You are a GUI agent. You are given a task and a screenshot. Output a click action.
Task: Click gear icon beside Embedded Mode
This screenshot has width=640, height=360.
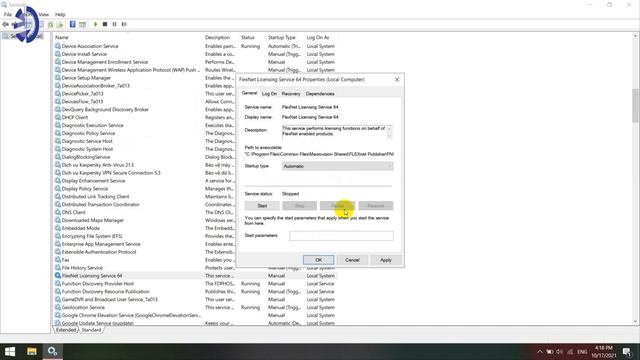[x=58, y=228]
